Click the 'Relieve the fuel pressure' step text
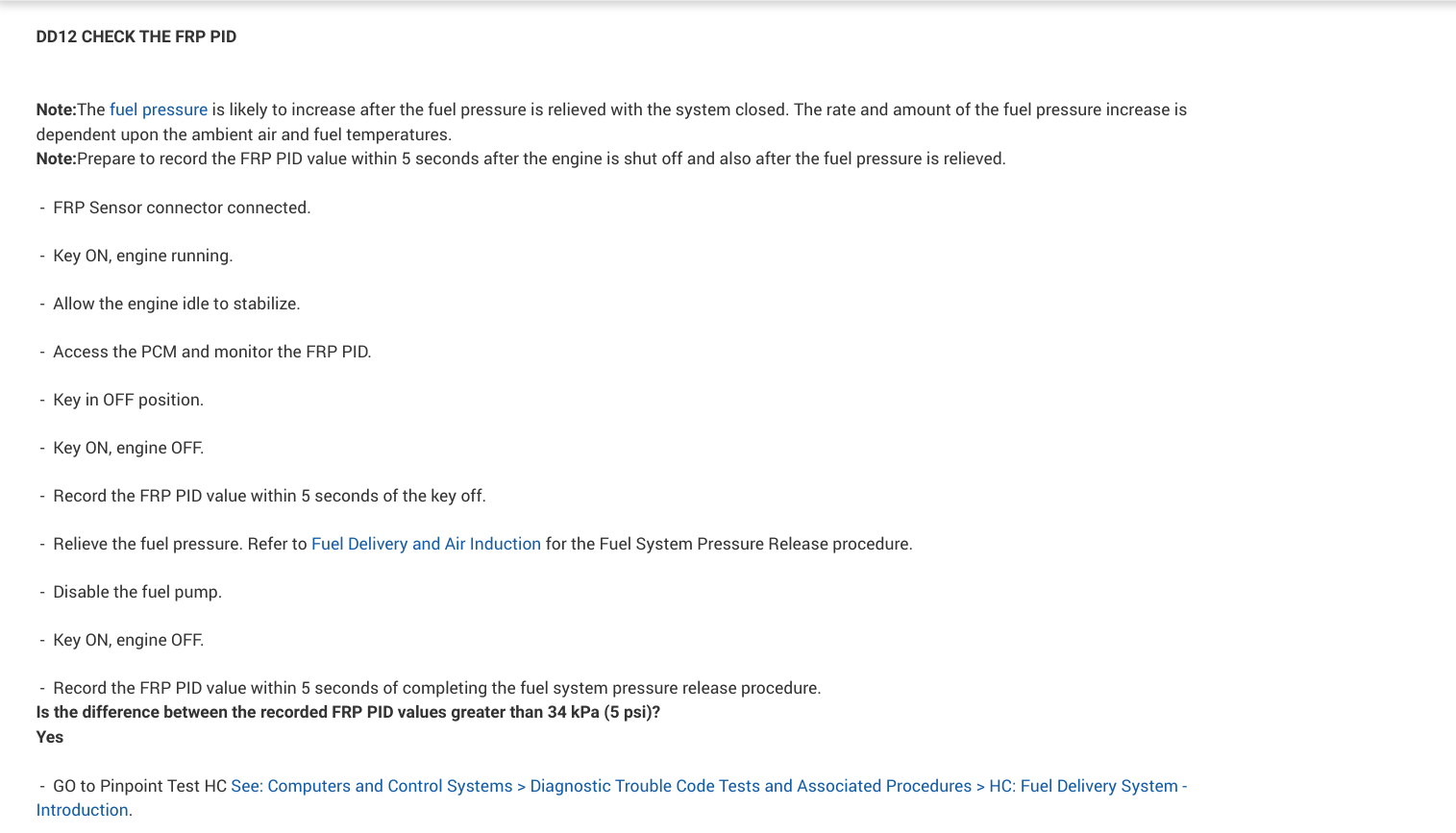 coord(180,544)
